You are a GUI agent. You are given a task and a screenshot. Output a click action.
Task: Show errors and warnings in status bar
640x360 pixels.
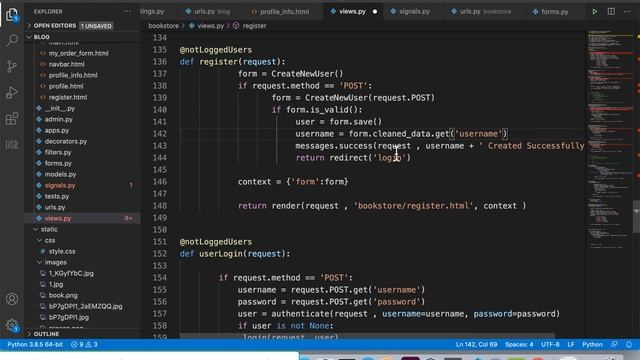pyautogui.click(x=84, y=344)
